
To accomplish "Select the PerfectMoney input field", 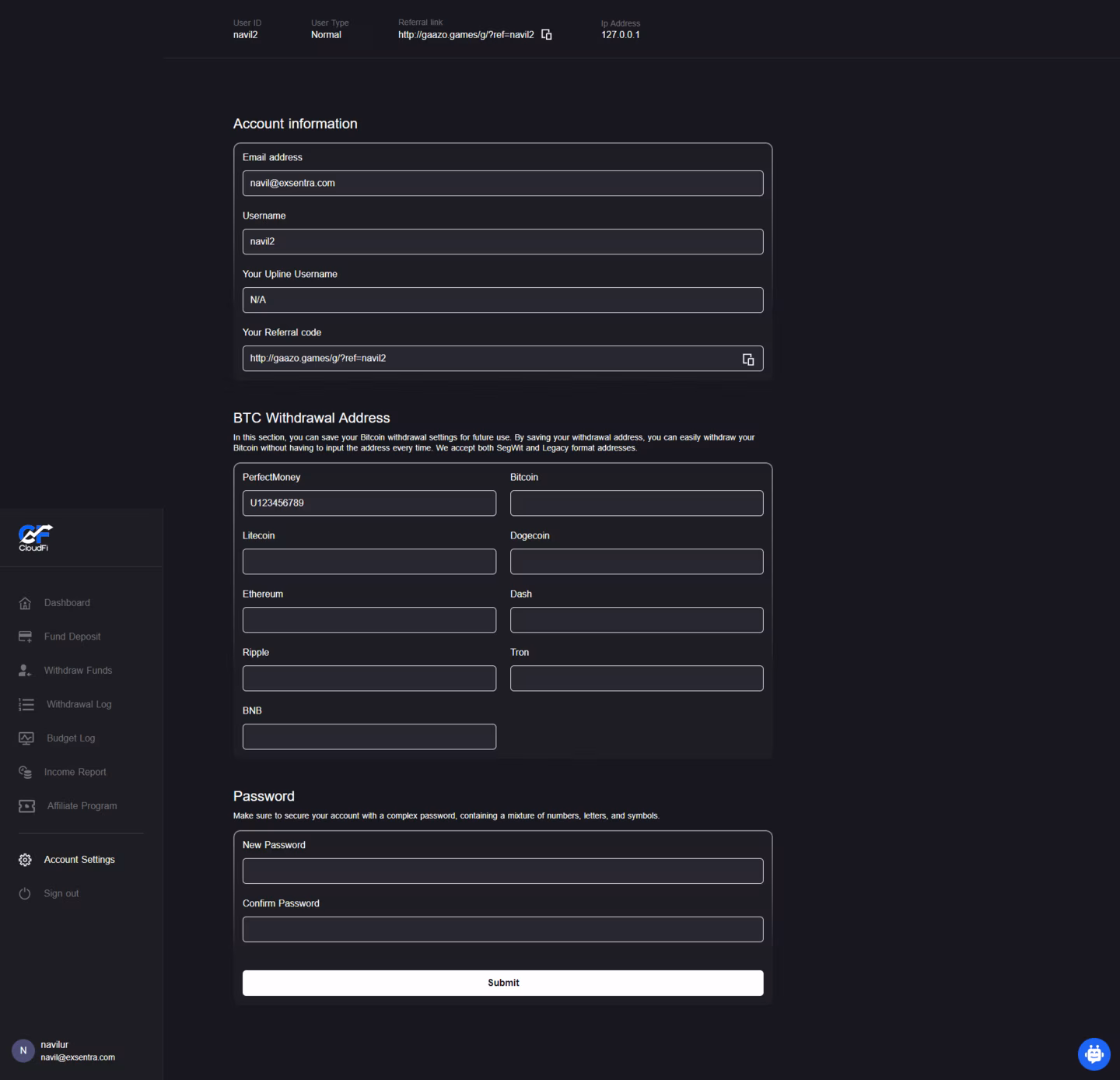I will point(369,503).
